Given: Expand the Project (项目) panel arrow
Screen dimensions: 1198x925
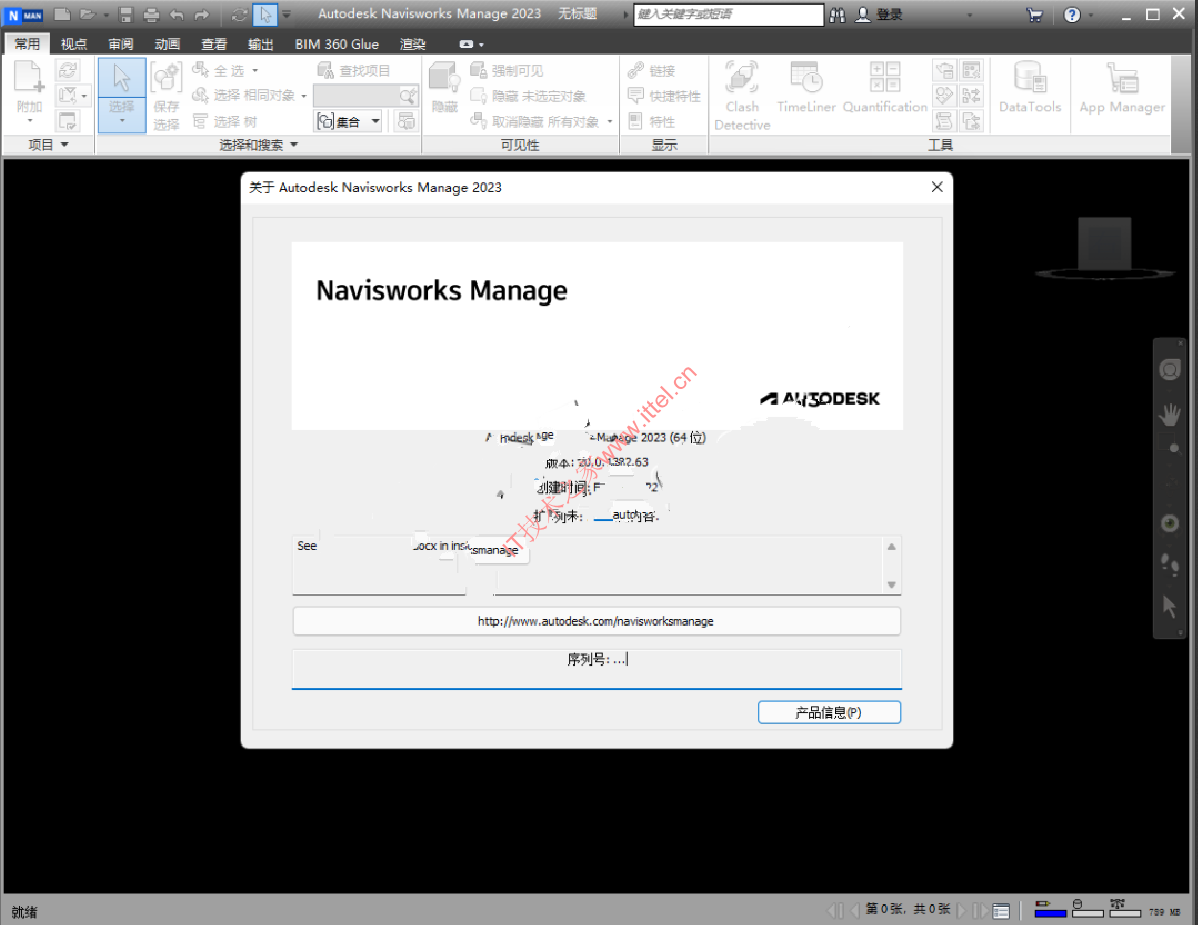Looking at the screenshot, I should point(64,144).
